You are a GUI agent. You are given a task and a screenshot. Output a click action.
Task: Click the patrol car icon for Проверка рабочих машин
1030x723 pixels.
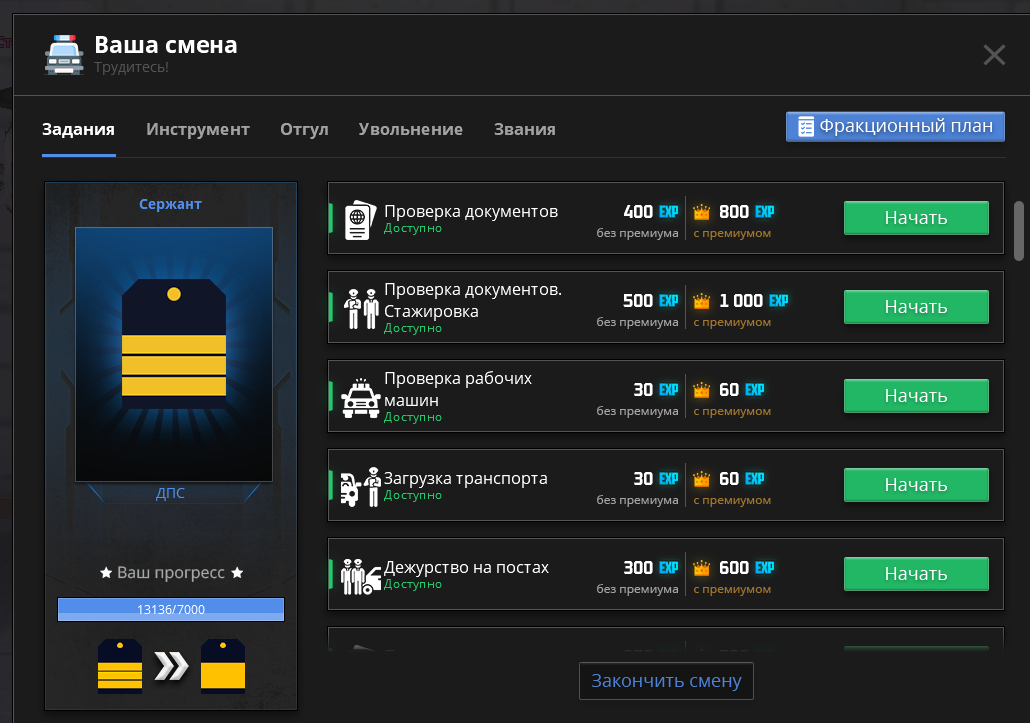coord(360,397)
